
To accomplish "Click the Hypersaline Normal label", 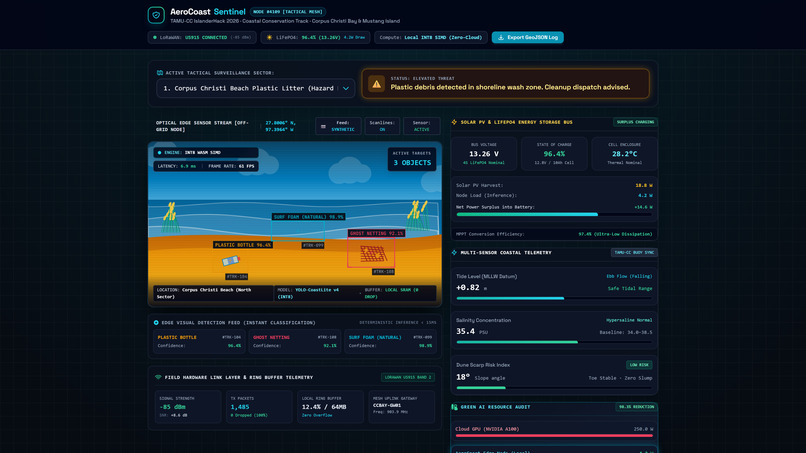I will click(629, 320).
